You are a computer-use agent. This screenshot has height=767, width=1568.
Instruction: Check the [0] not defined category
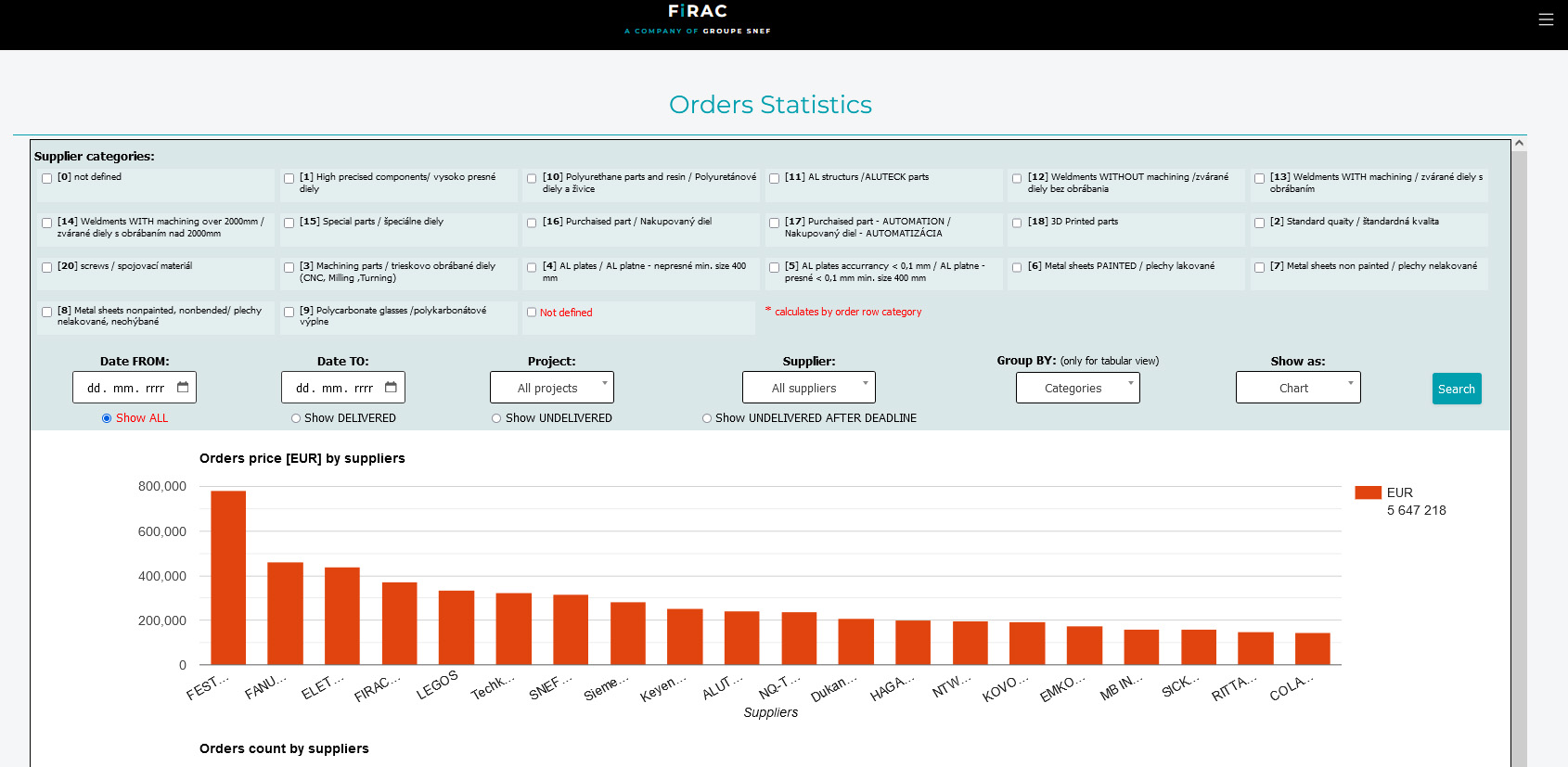[46, 178]
